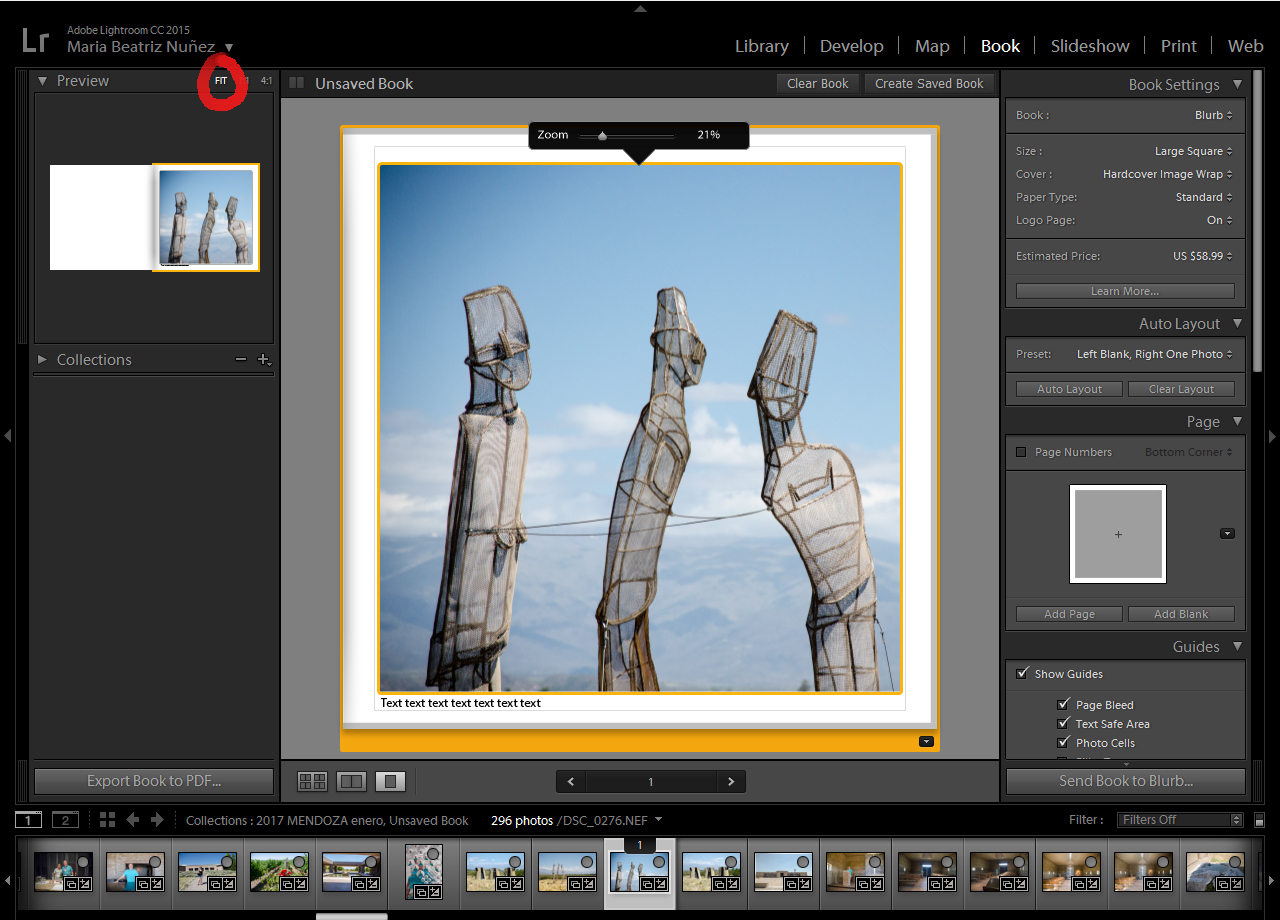Open filmstrip grid view icon
This screenshot has width=1280, height=920.
pos(107,820)
